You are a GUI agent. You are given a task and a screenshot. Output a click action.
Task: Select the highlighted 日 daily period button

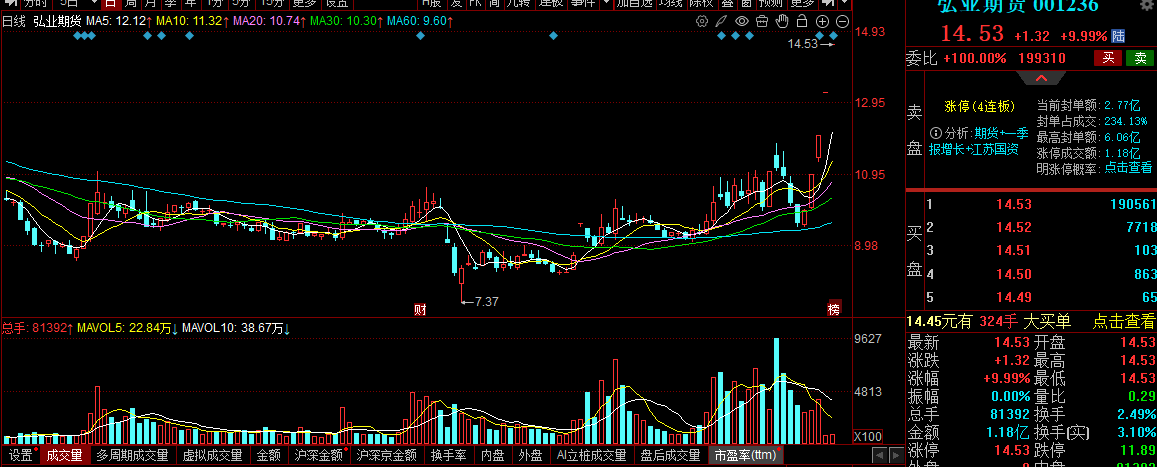[109, 3]
